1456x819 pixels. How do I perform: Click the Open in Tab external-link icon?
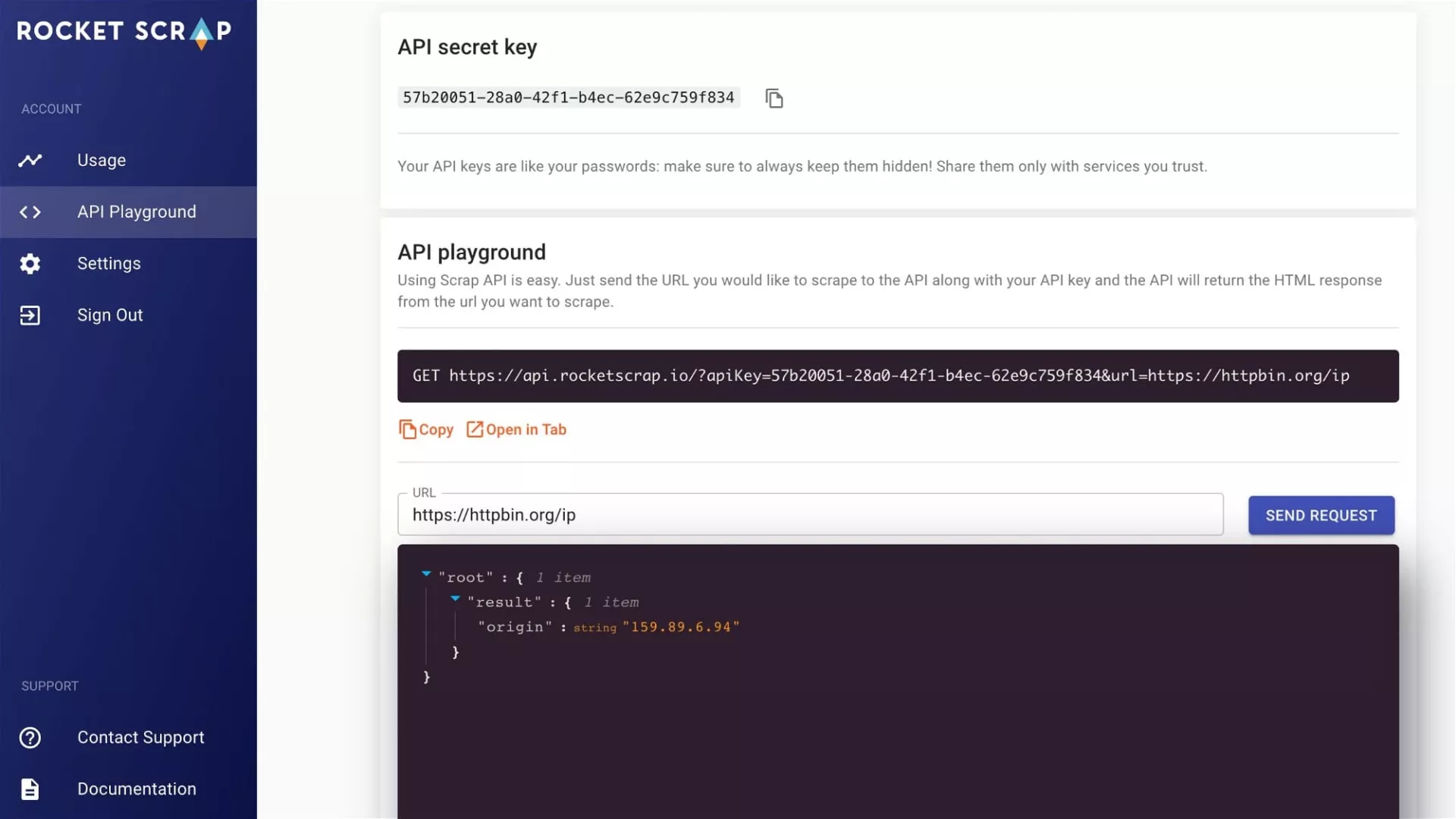[475, 430]
